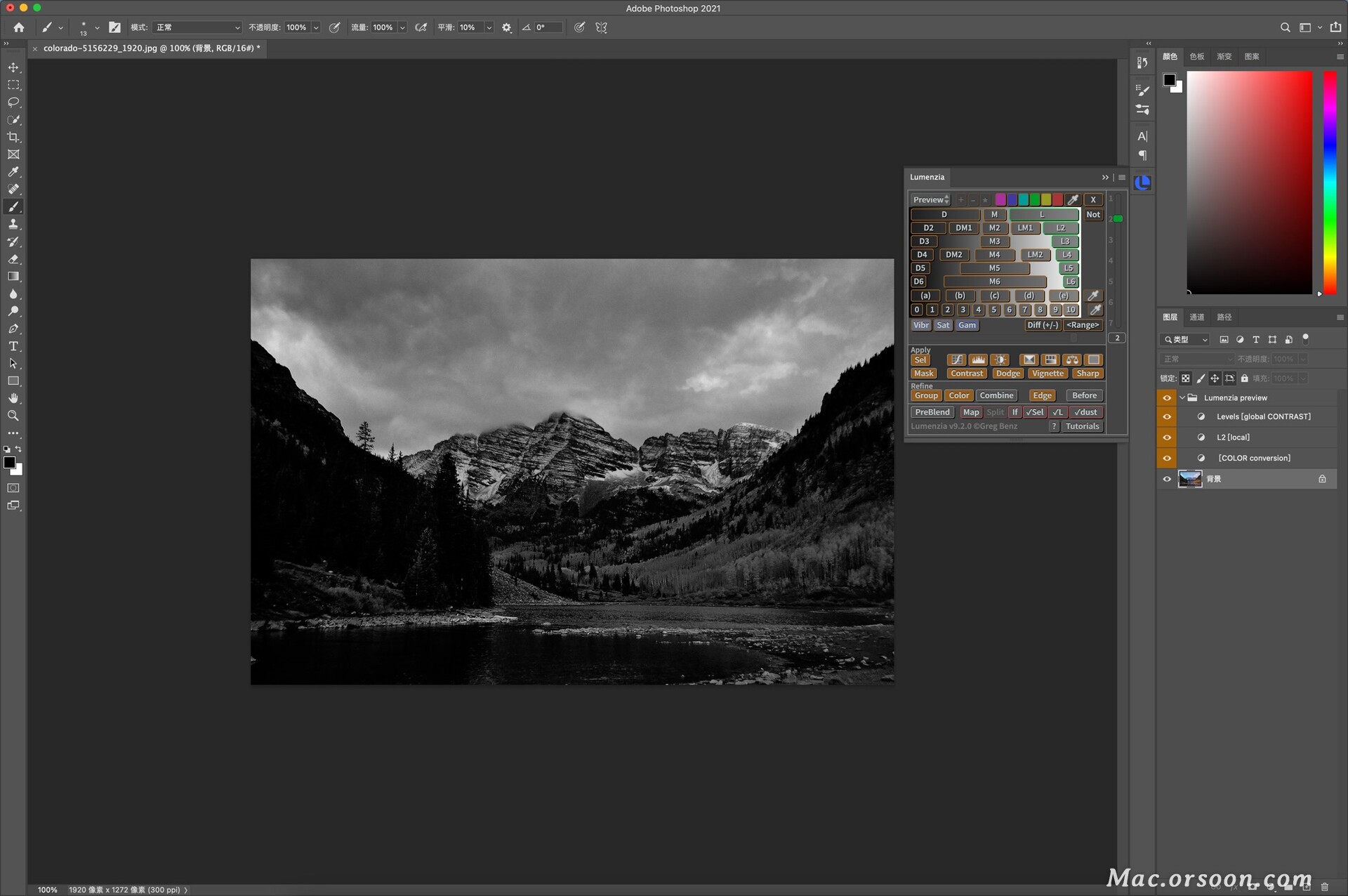This screenshot has height=896, width=1348.
Task: Click the red swatch in Lumenzia
Action: 1057,200
